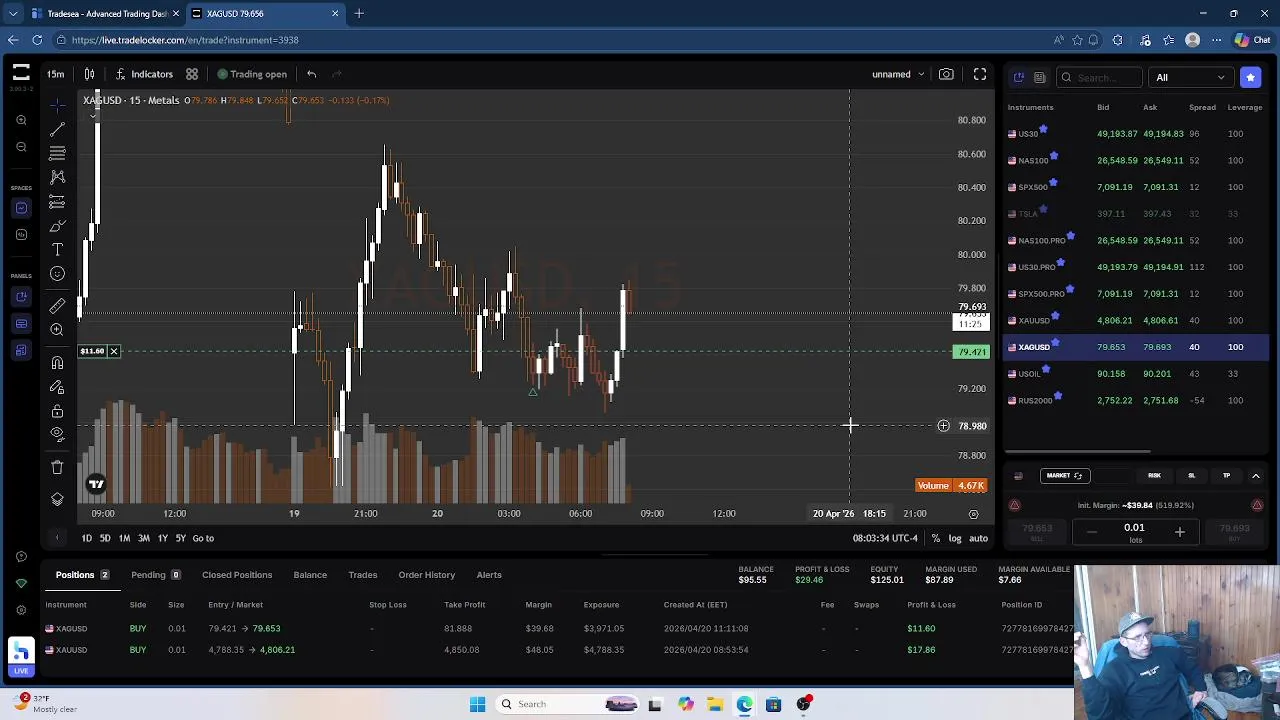
Task: Select the USOIL instrument row
Action: pos(1137,373)
